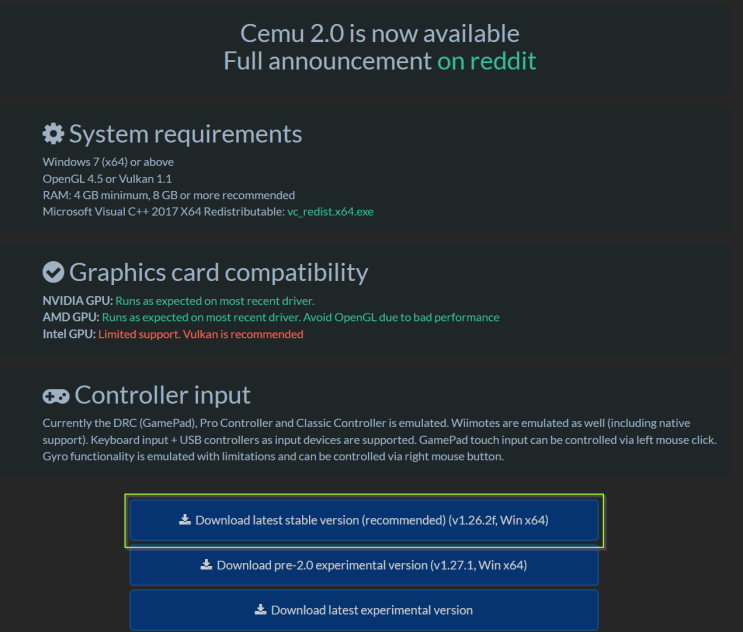Click the gear icon beside System requirements
Viewport: 743px width, 632px height.
pyautogui.click(x=53, y=134)
